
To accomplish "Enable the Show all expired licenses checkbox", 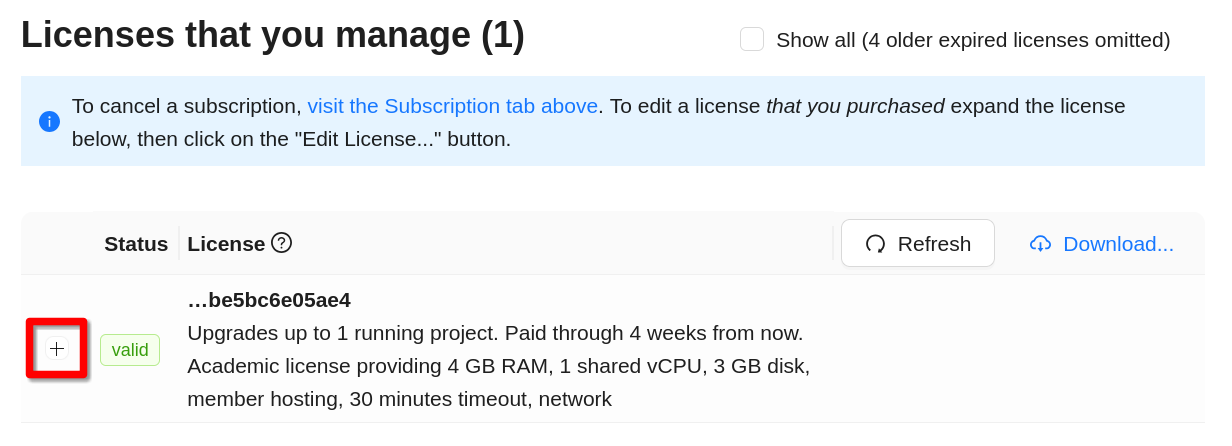I will coord(752,39).
